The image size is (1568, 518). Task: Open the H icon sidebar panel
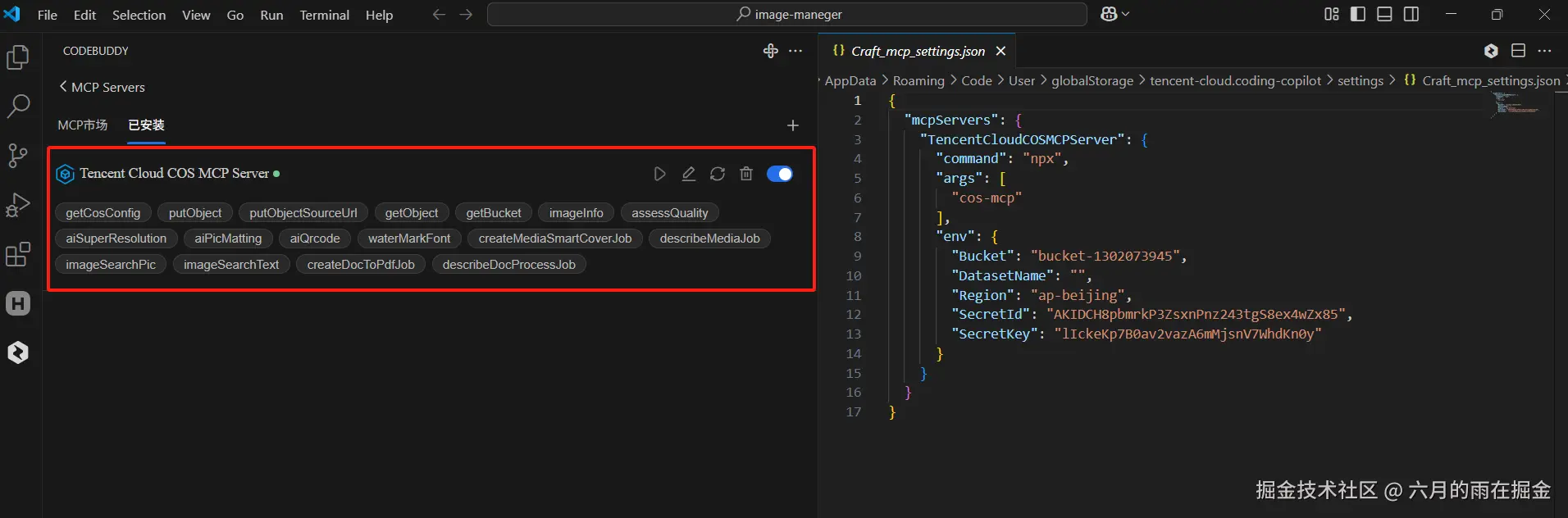tap(18, 303)
